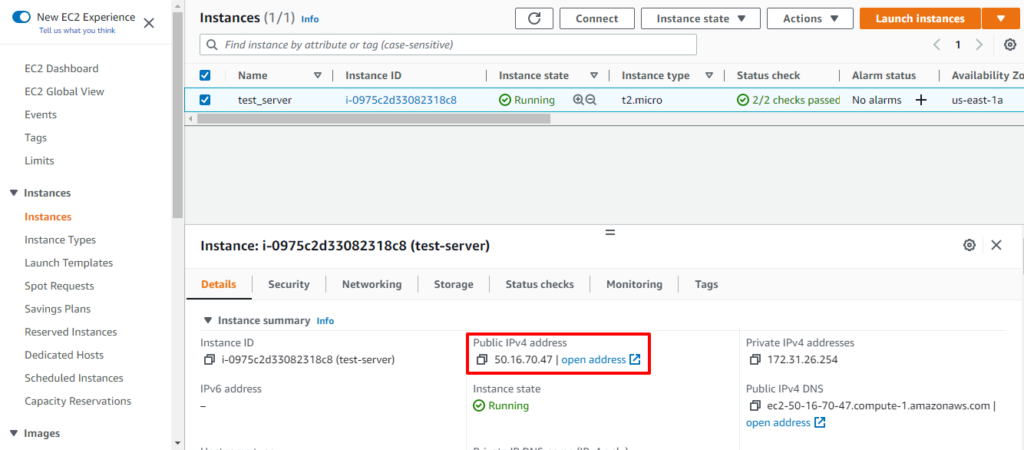The width and height of the screenshot is (1024, 450).
Task: Toggle the select-all instances checkbox
Action: click(204, 76)
